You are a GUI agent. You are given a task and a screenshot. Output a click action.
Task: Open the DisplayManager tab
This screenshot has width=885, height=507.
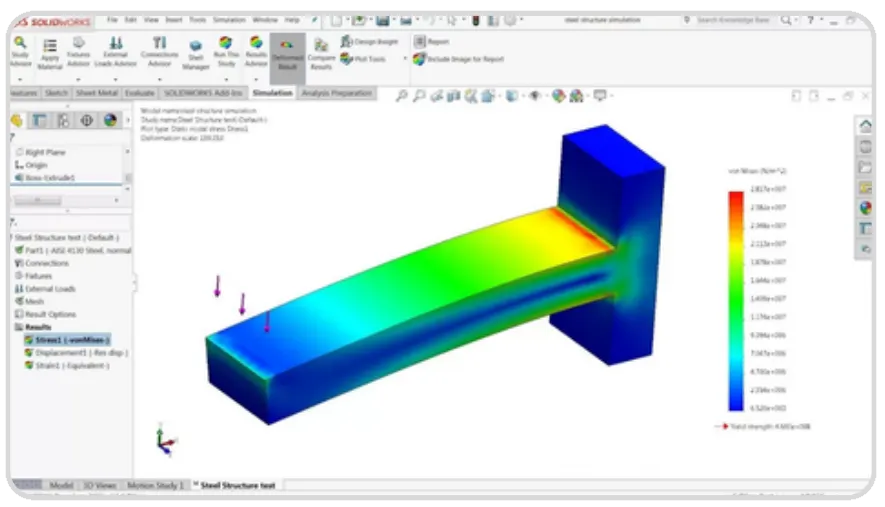[x=110, y=120]
